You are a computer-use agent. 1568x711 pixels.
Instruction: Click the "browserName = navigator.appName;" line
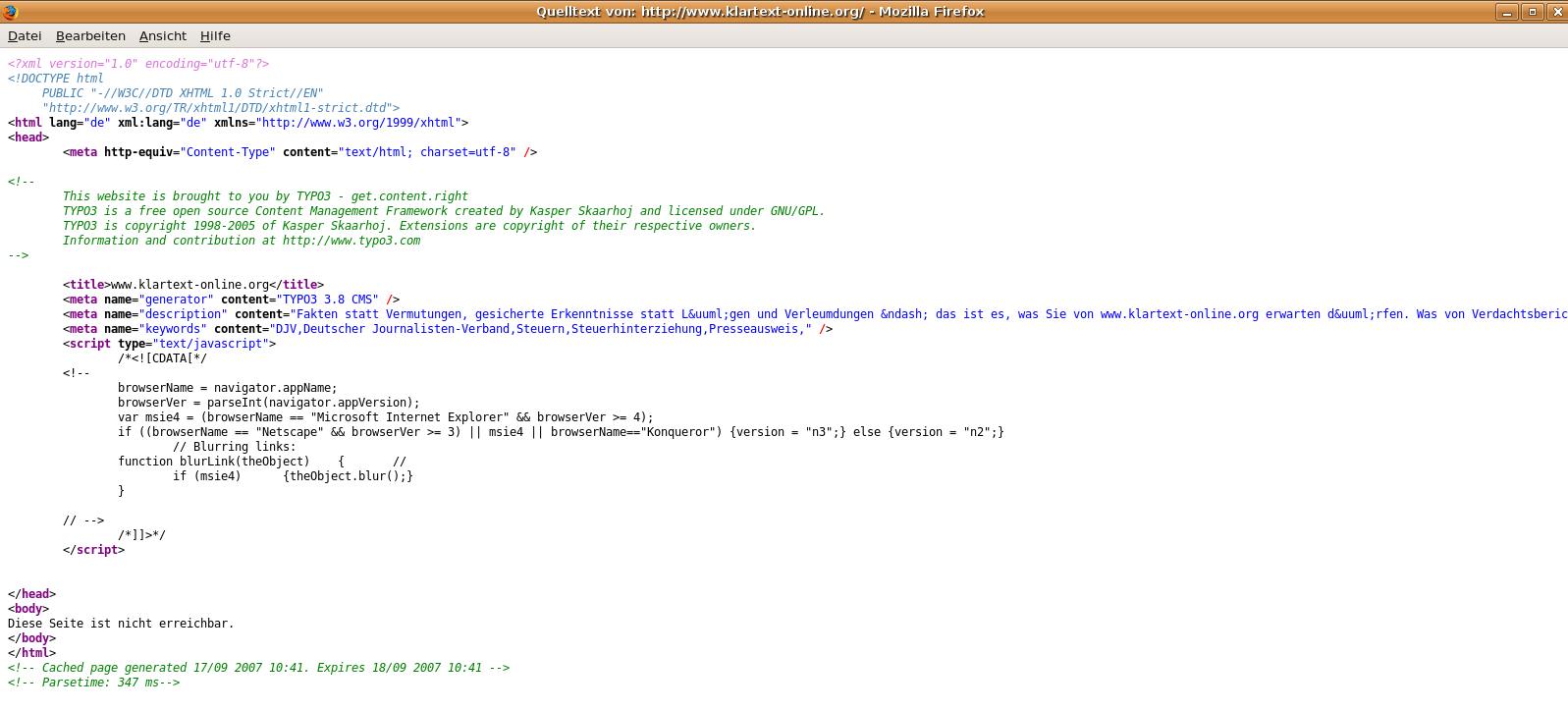click(x=228, y=388)
